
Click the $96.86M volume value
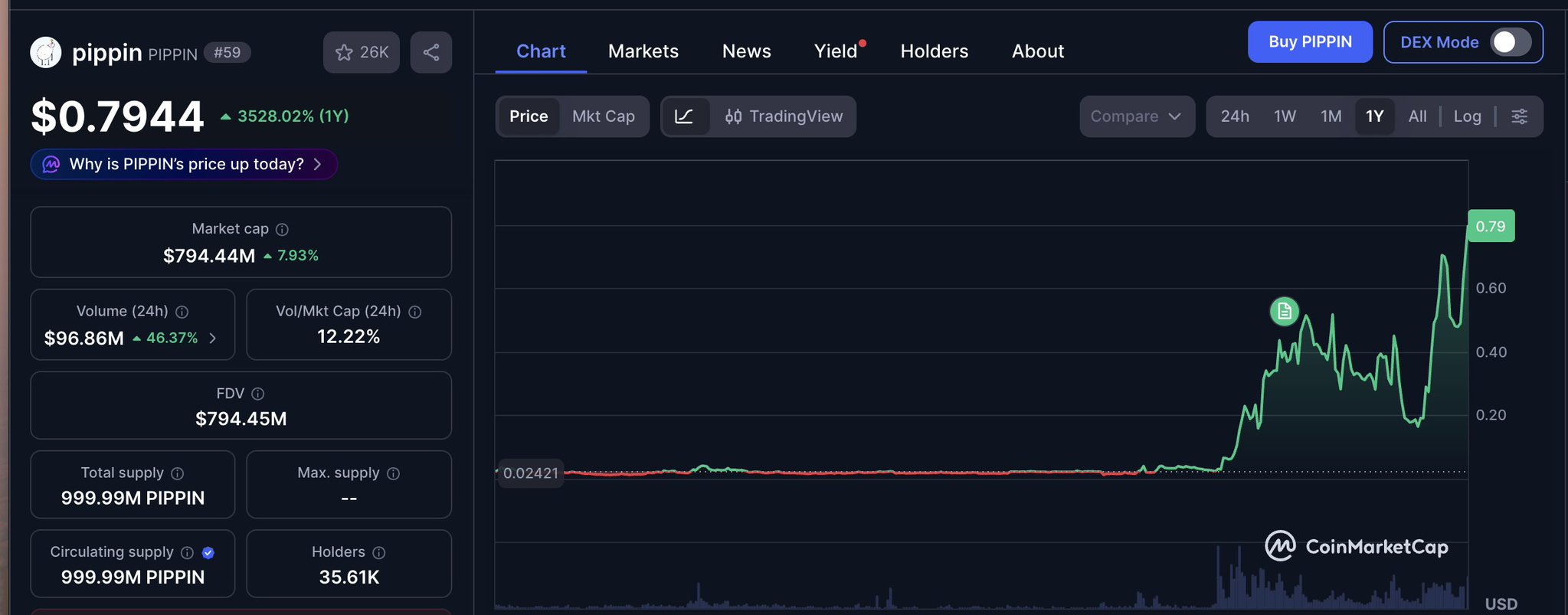84,338
